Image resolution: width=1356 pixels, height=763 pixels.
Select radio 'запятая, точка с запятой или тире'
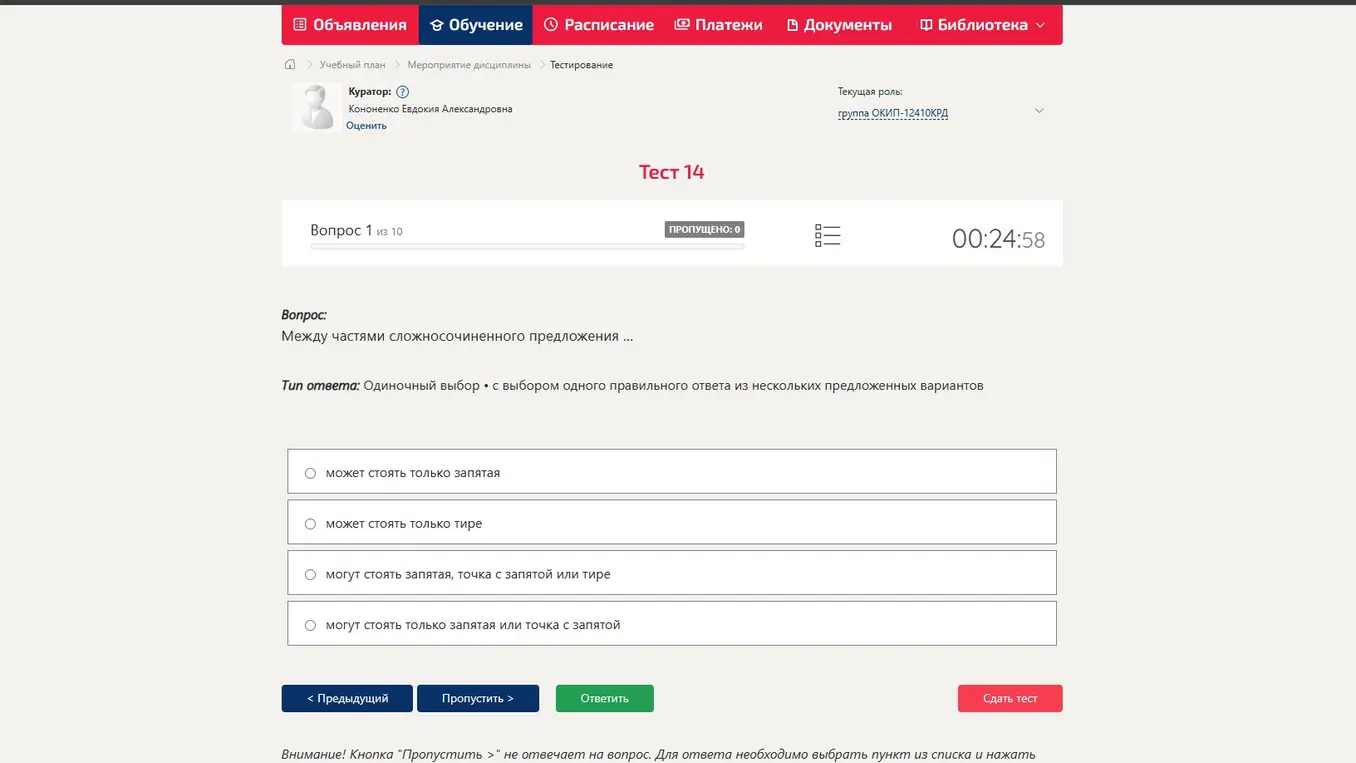(310, 575)
